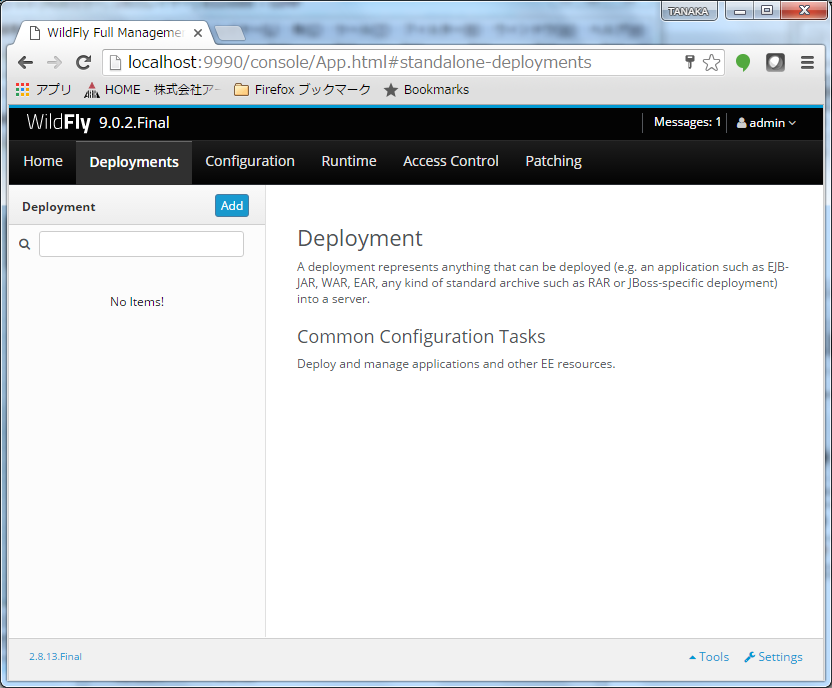832x688 pixels.
Task: Expand the admin user dropdown
Action: pyautogui.click(x=766, y=123)
